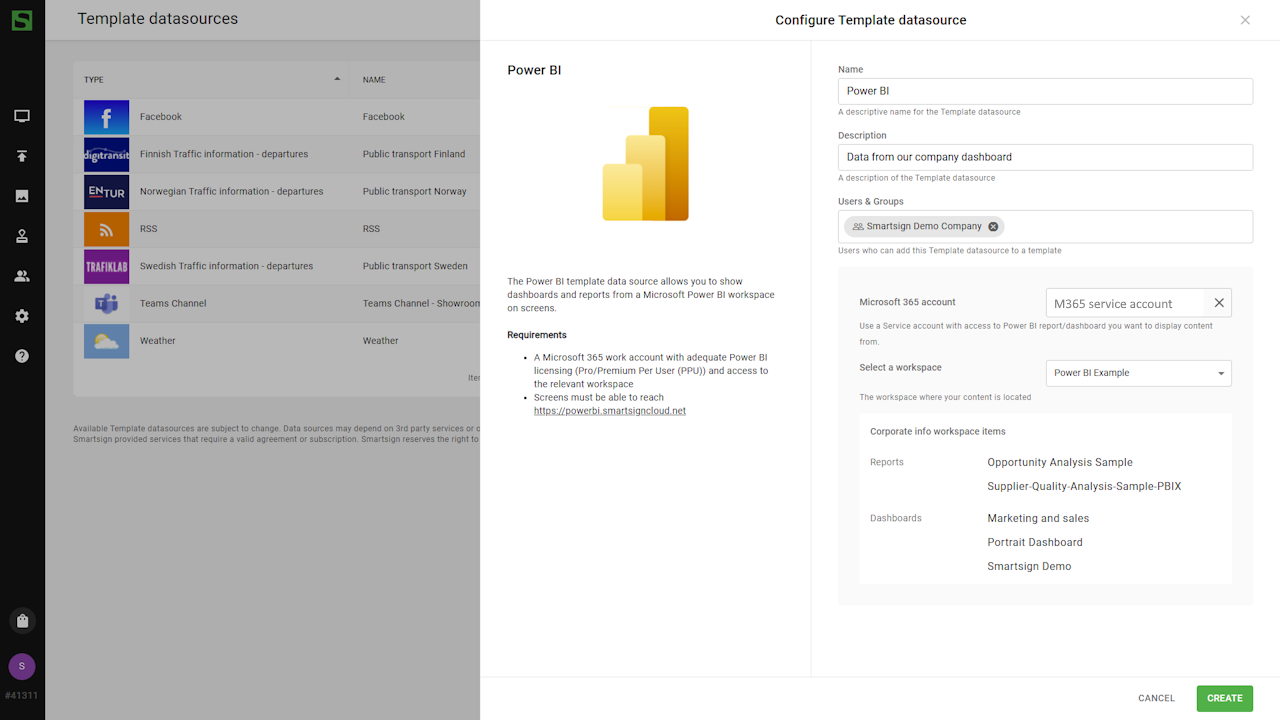The image size is (1280, 720).
Task: Clear the M365 service account selection
Action: [x=1219, y=303]
